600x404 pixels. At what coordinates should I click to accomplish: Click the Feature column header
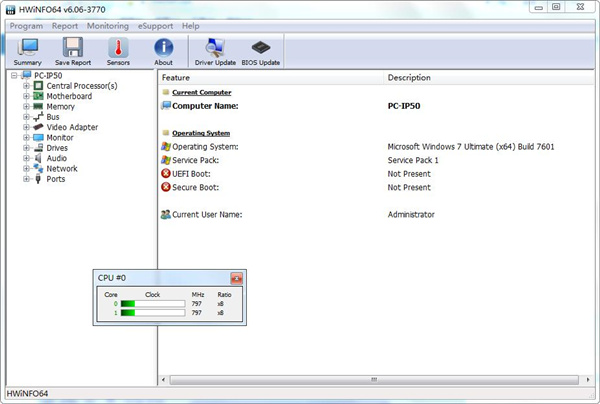(176, 77)
